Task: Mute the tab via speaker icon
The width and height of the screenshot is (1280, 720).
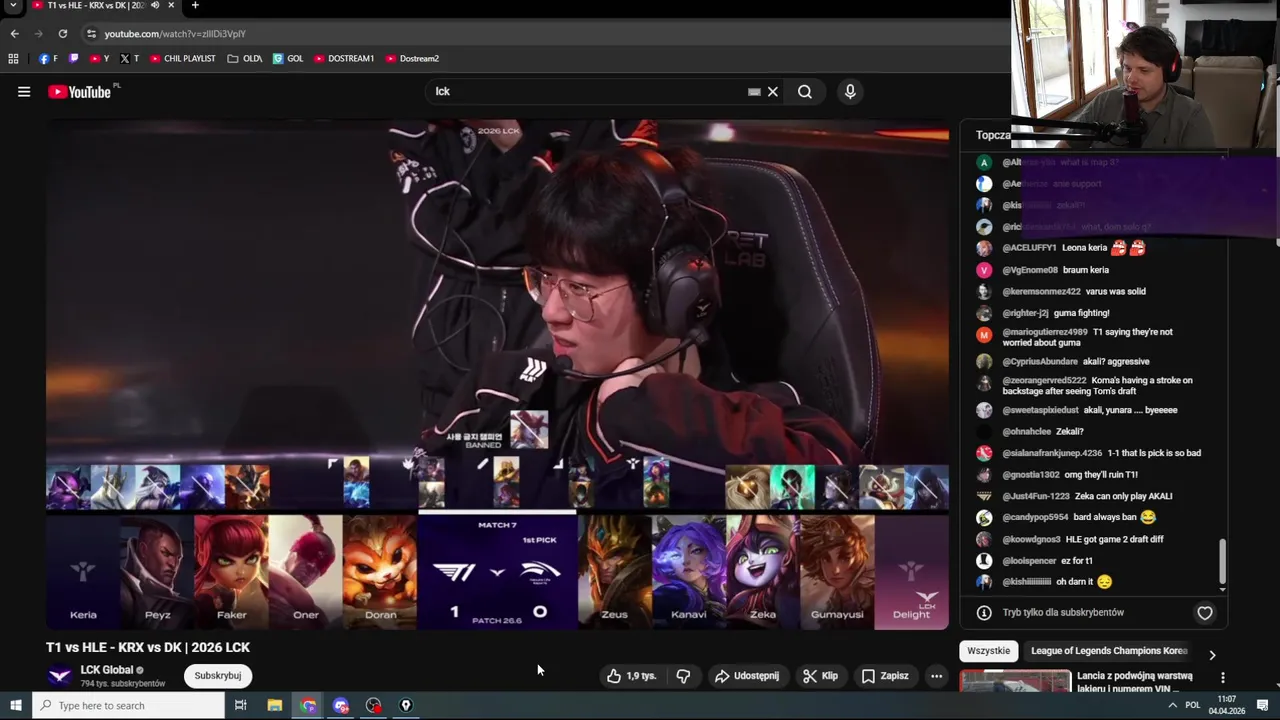Action: click(155, 6)
